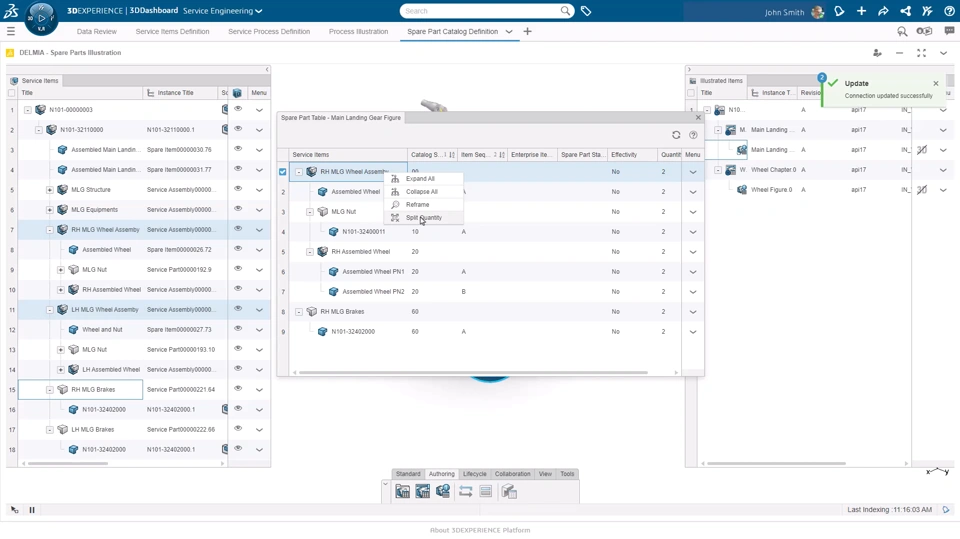Image resolution: width=960 pixels, height=539 pixels.
Task: Open the tools wrench icon in top bar
Action: point(928,11)
